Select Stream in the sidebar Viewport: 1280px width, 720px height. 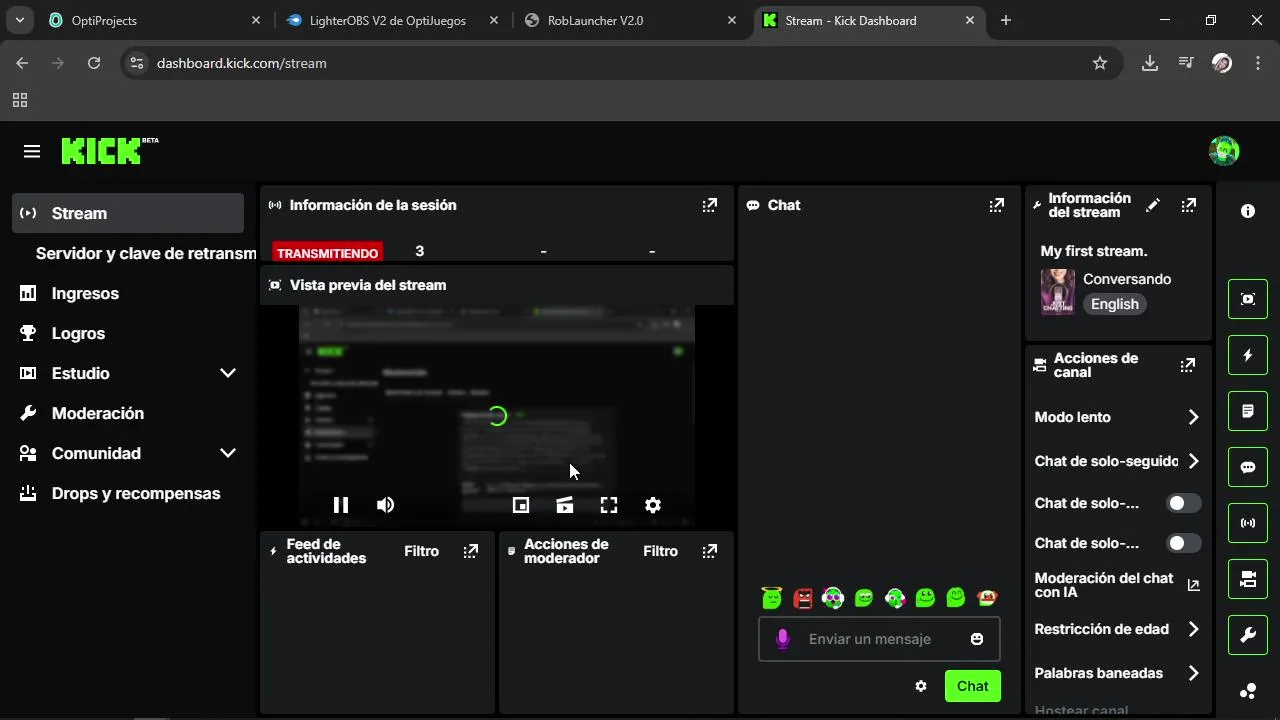tap(128, 213)
